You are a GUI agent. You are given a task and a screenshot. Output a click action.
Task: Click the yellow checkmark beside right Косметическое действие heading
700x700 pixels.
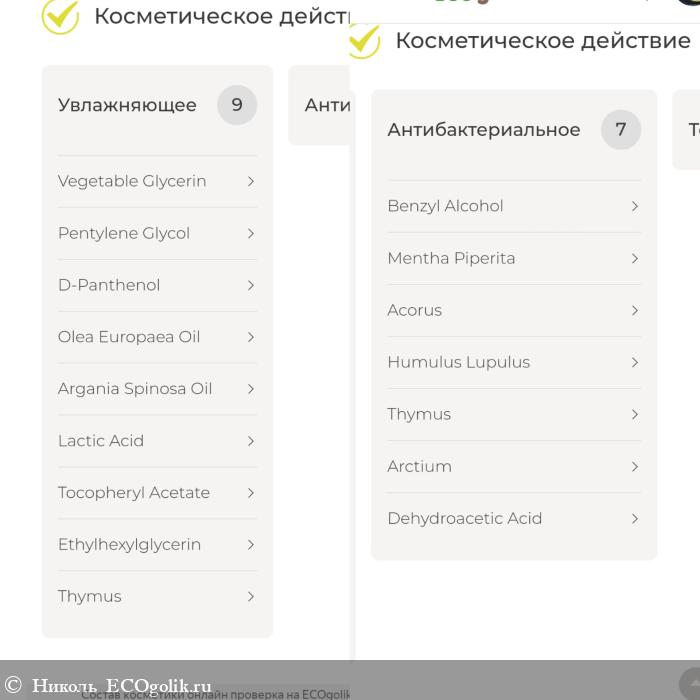(363, 41)
